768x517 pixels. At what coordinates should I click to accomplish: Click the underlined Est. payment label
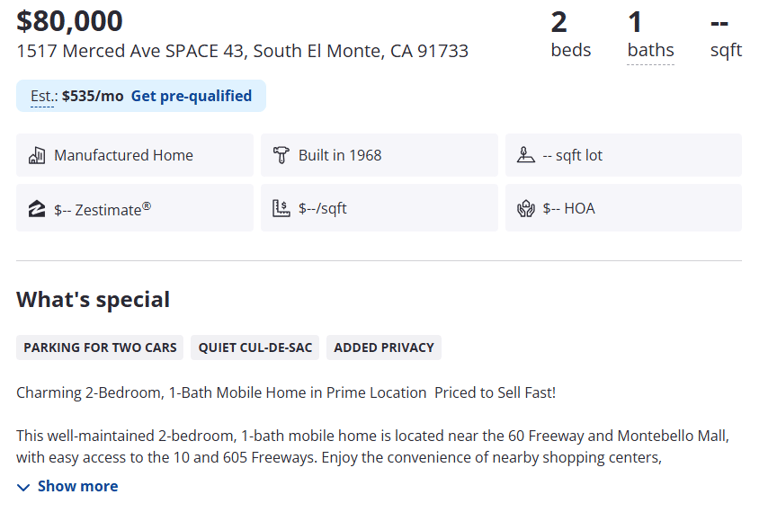point(42,96)
